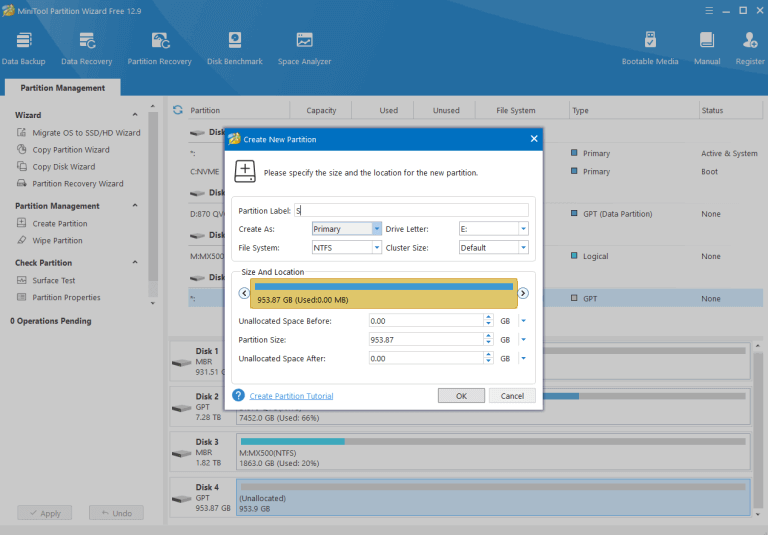Sort by Capacity column header

point(321,110)
